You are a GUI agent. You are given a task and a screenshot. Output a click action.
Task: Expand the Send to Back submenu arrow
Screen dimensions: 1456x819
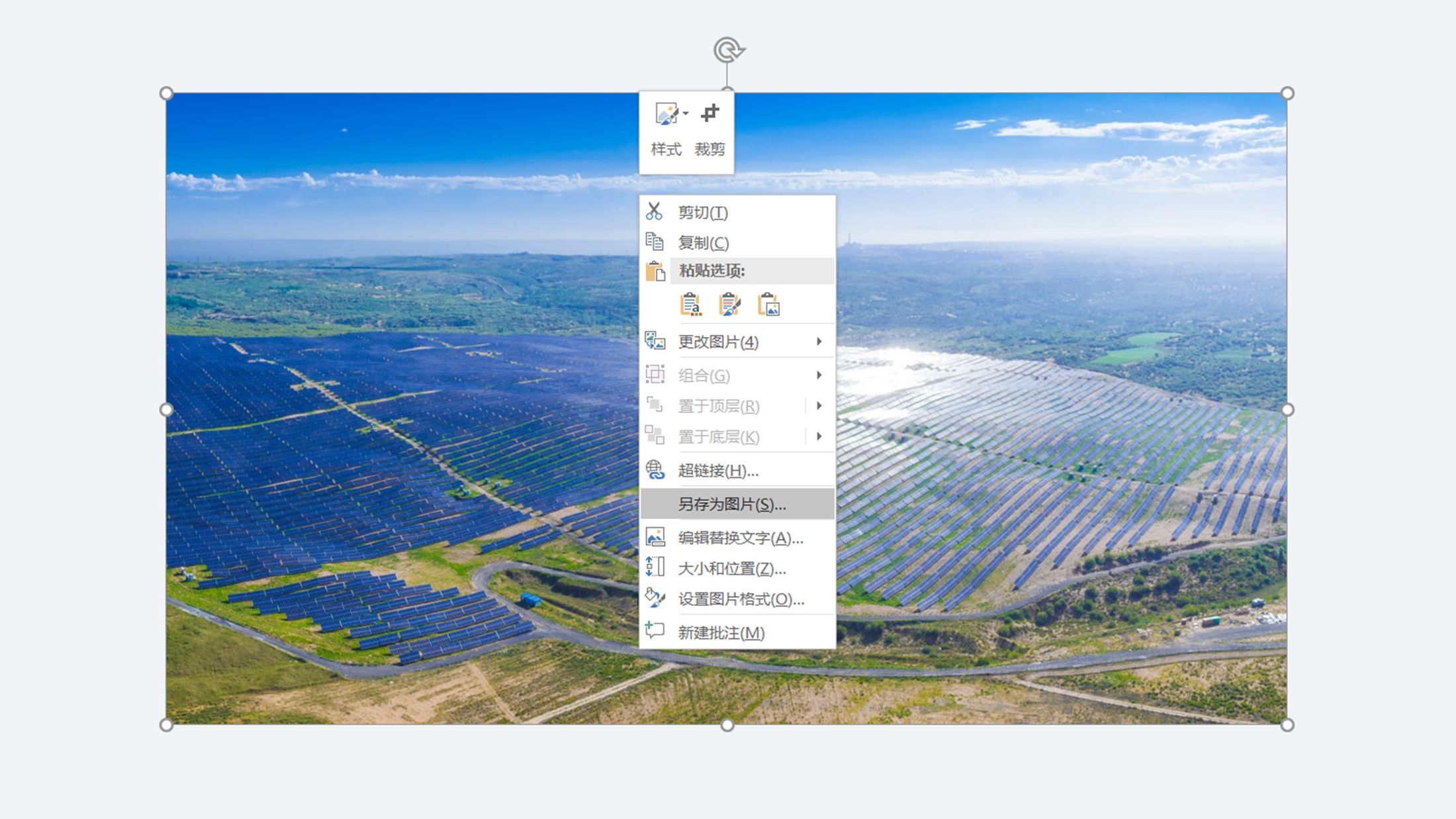coord(819,436)
